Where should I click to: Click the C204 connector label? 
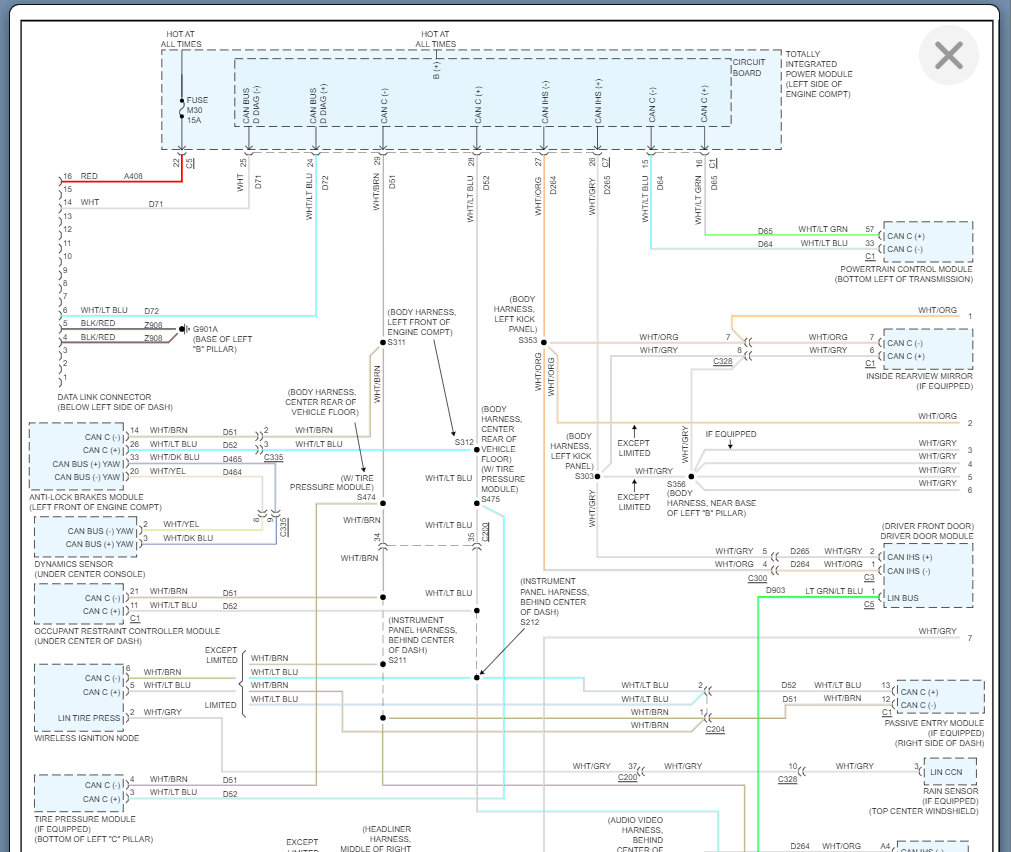click(x=715, y=729)
